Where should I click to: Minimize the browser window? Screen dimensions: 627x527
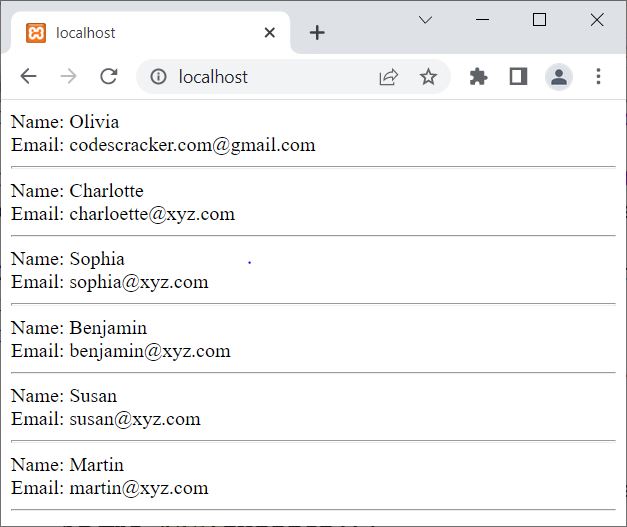point(483,20)
